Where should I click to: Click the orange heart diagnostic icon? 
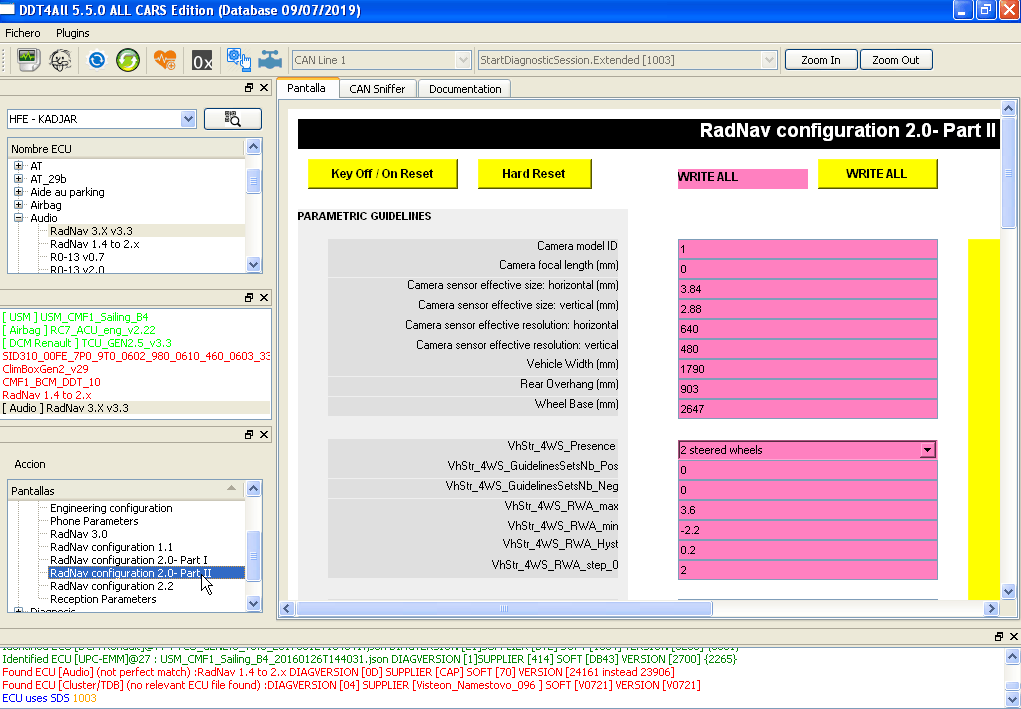click(x=165, y=60)
